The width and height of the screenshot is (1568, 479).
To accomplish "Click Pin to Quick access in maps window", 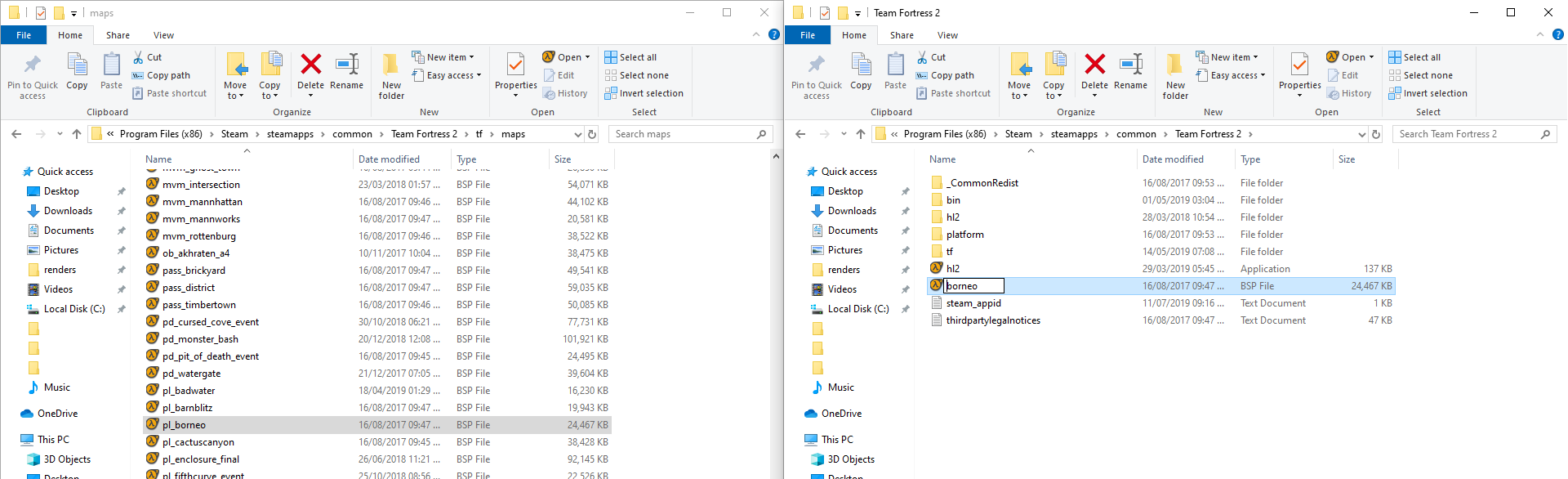I will (33, 78).
